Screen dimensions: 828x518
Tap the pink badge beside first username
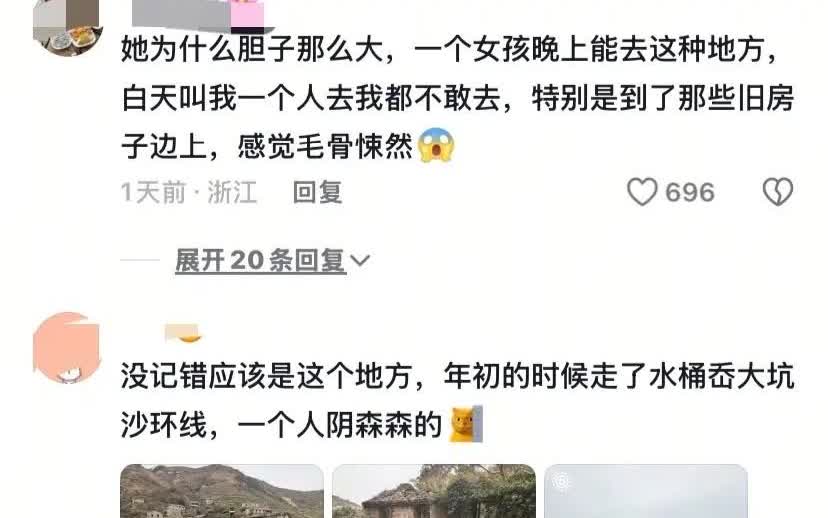click(x=247, y=16)
